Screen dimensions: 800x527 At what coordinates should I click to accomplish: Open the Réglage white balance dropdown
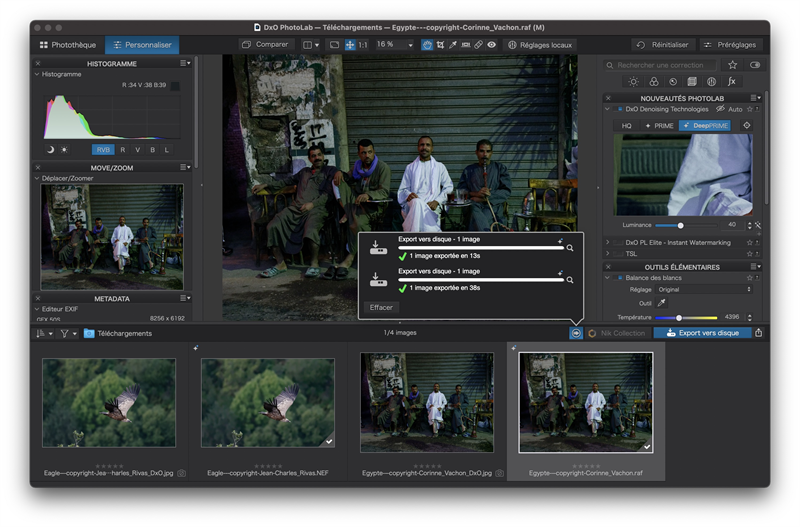(705, 289)
